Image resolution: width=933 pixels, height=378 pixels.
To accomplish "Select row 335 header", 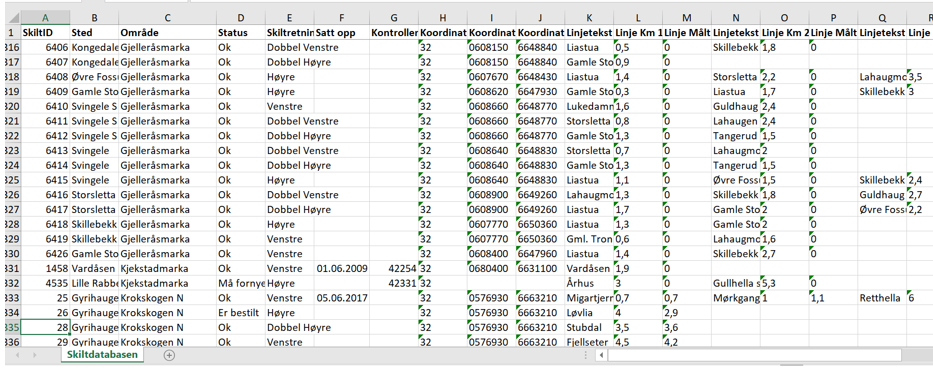I will tap(12, 327).
